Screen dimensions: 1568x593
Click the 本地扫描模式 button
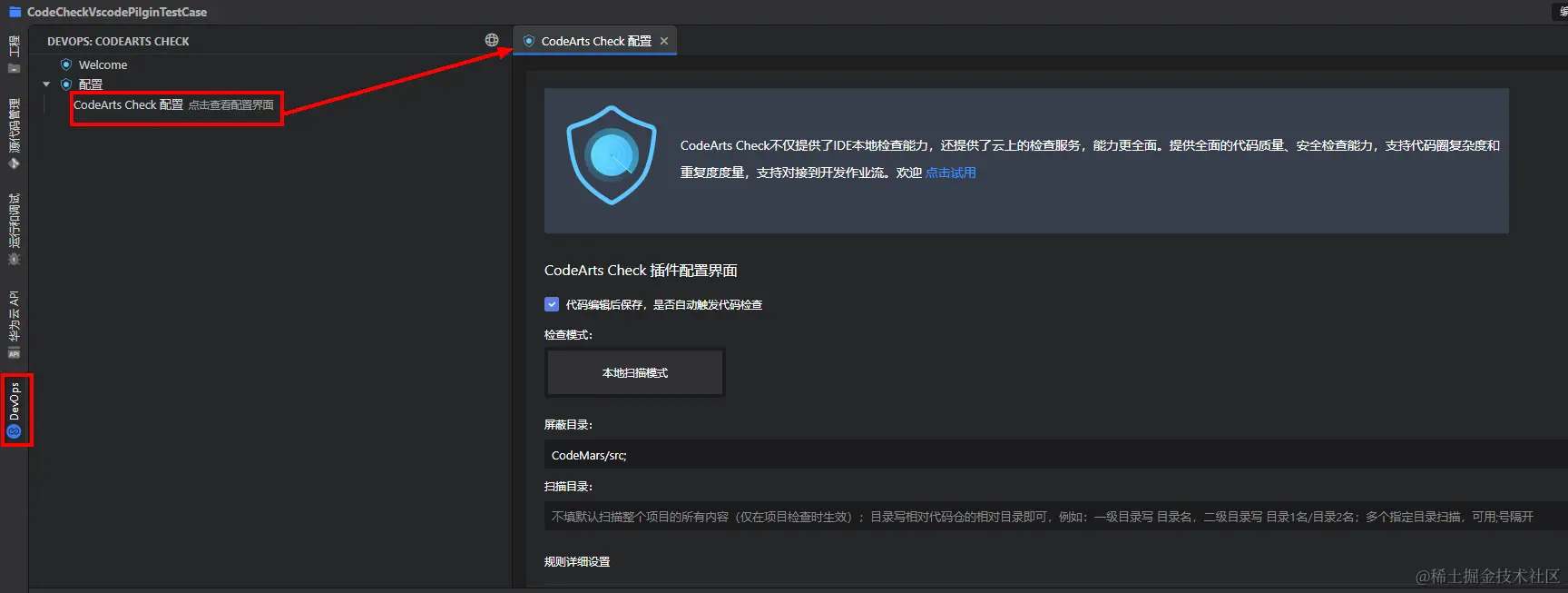[634, 372]
